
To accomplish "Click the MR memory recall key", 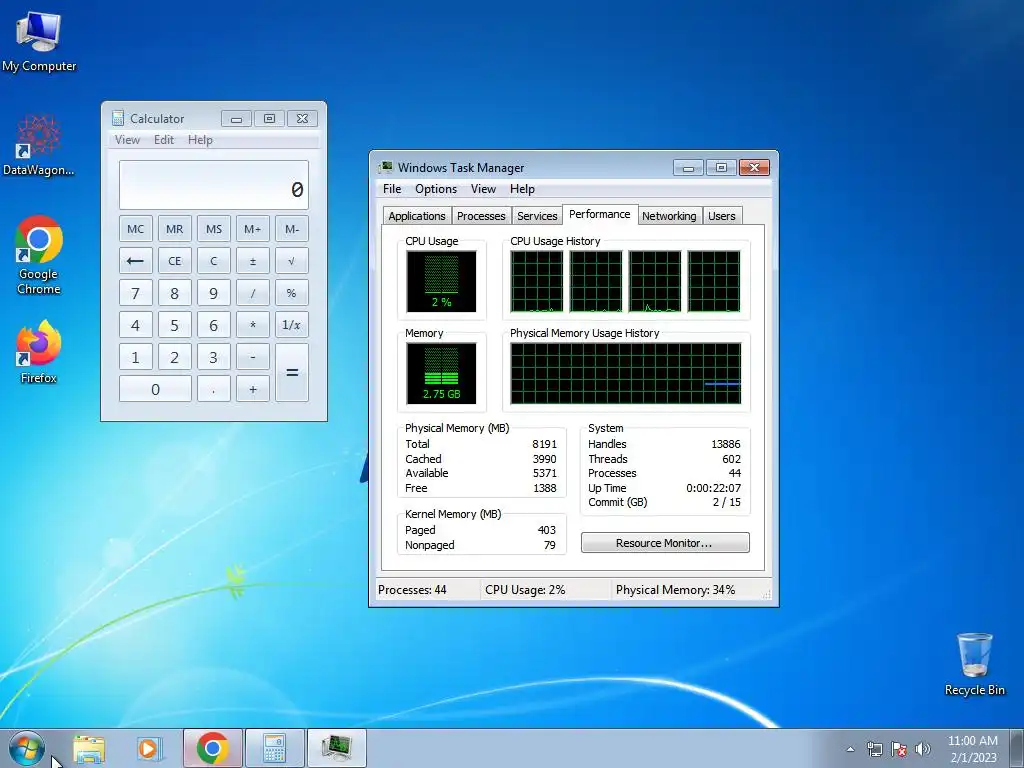I will click(174, 229).
